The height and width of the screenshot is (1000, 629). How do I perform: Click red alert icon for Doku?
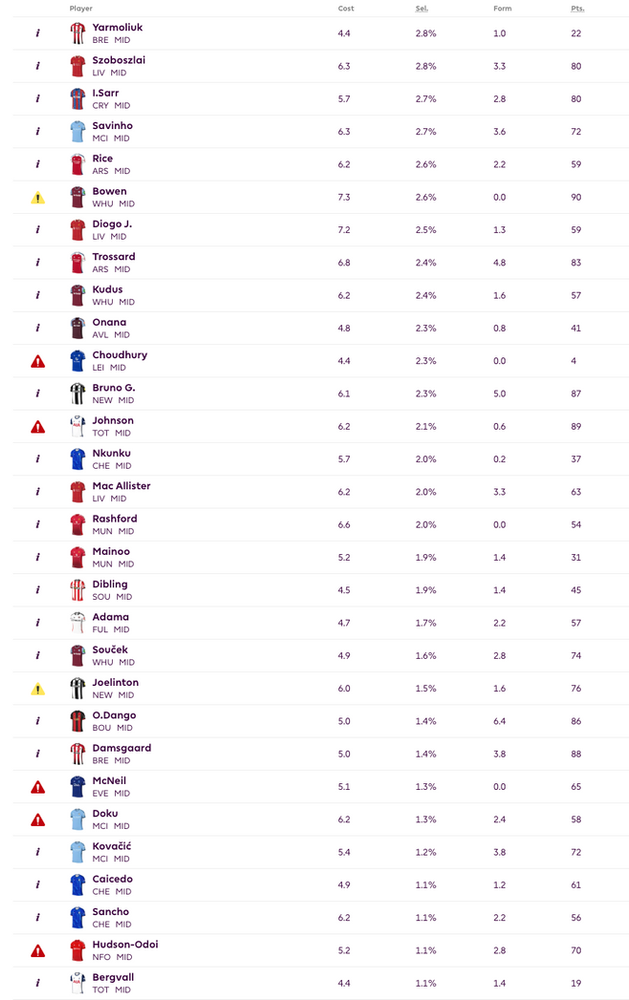coord(38,819)
